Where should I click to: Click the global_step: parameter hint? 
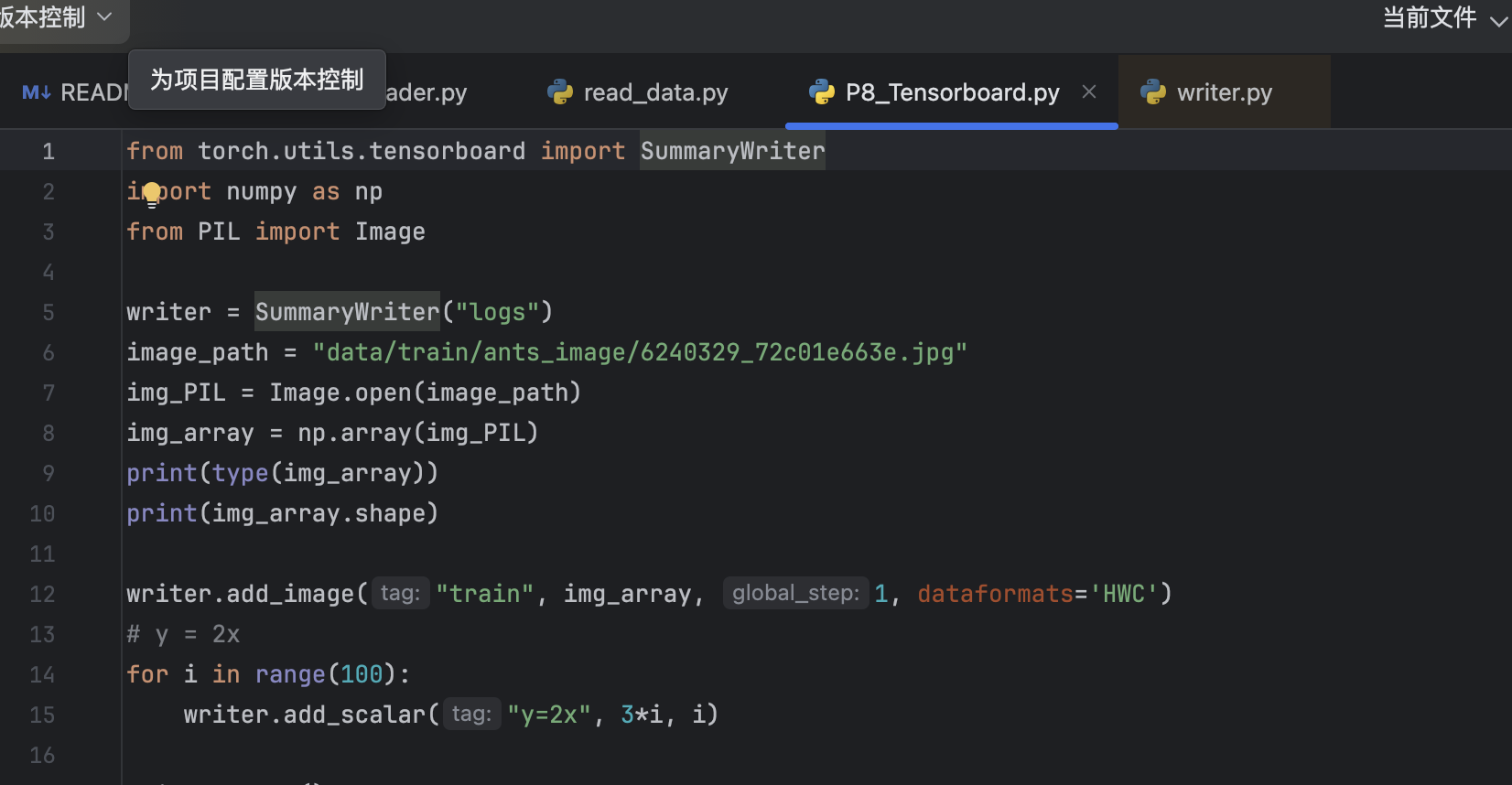(x=795, y=593)
